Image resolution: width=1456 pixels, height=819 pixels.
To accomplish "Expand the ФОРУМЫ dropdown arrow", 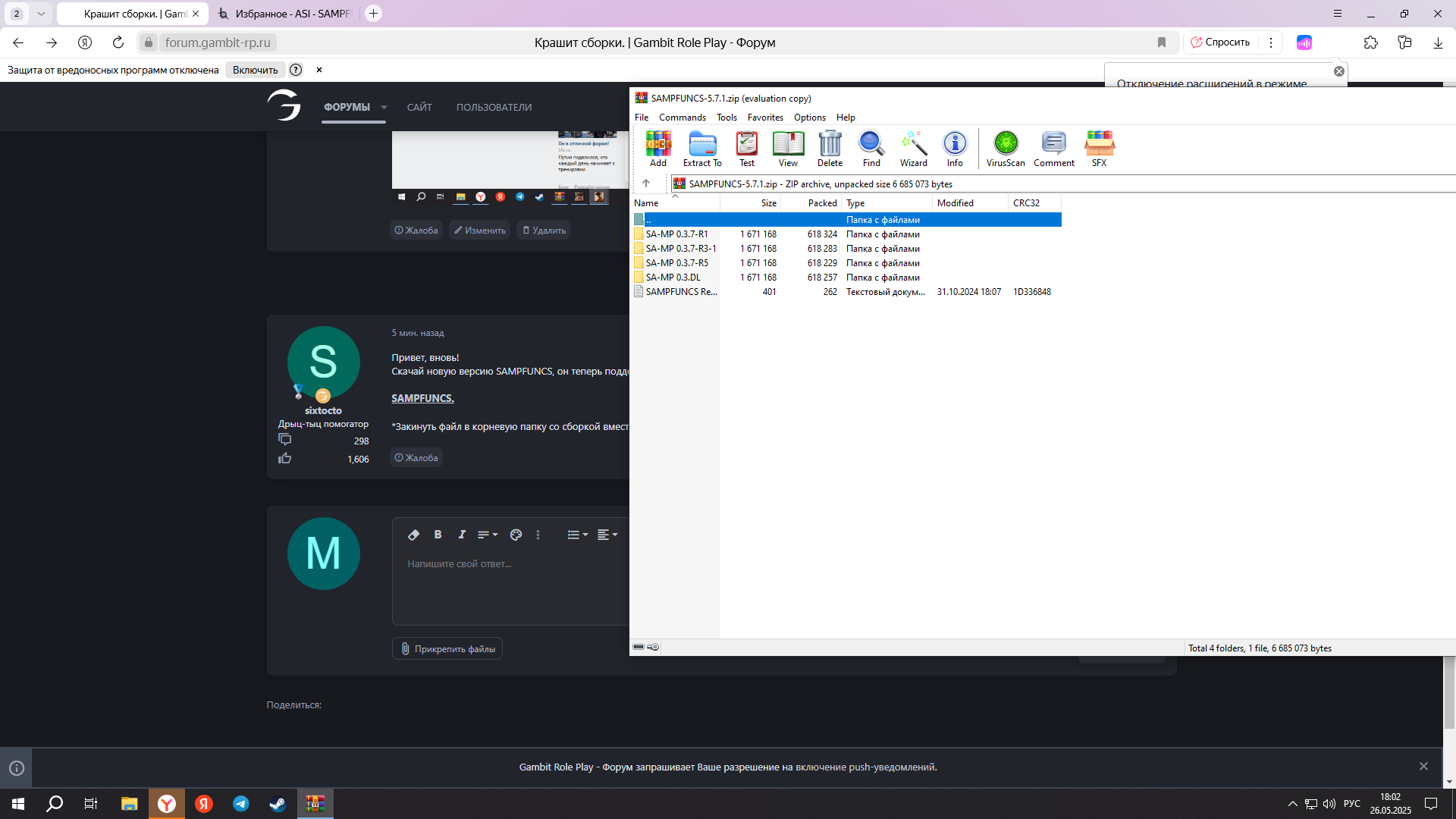I will click(x=384, y=108).
